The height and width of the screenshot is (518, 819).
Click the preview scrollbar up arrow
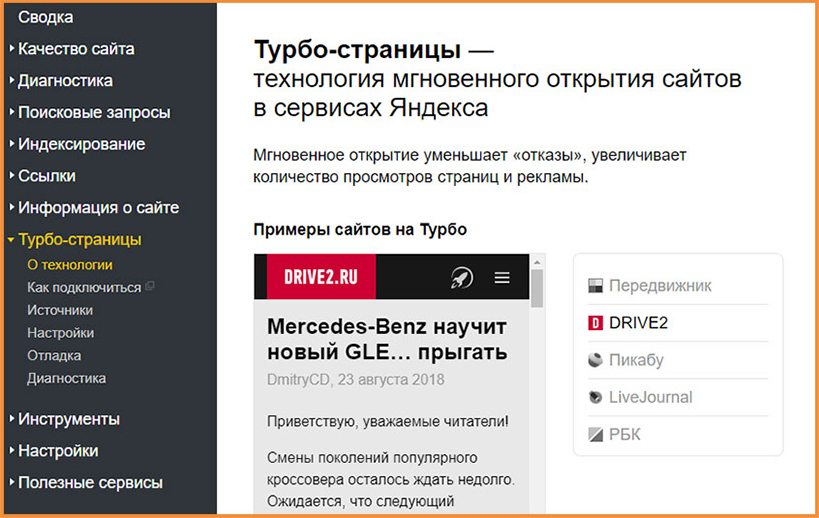click(537, 261)
